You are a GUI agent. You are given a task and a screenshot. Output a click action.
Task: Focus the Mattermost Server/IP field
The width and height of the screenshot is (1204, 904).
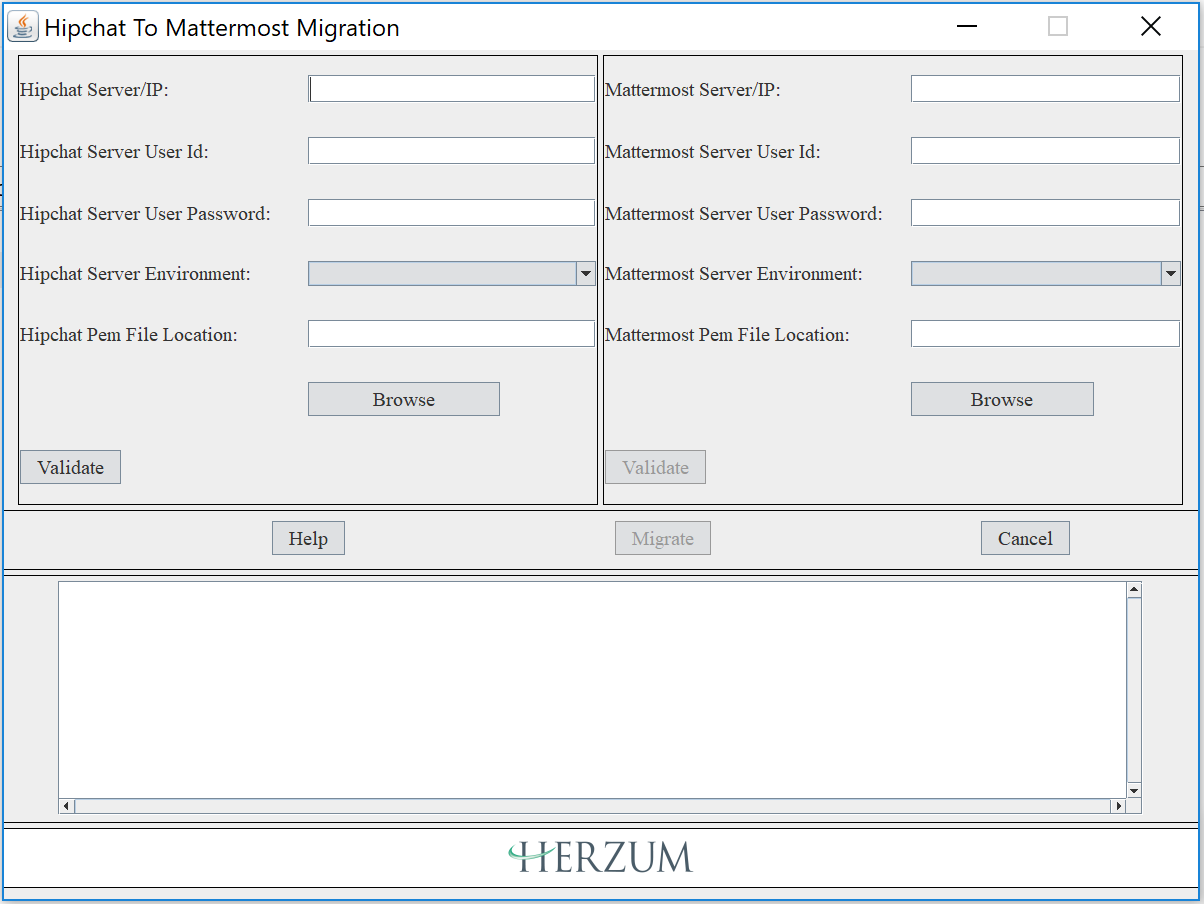pos(1045,89)
